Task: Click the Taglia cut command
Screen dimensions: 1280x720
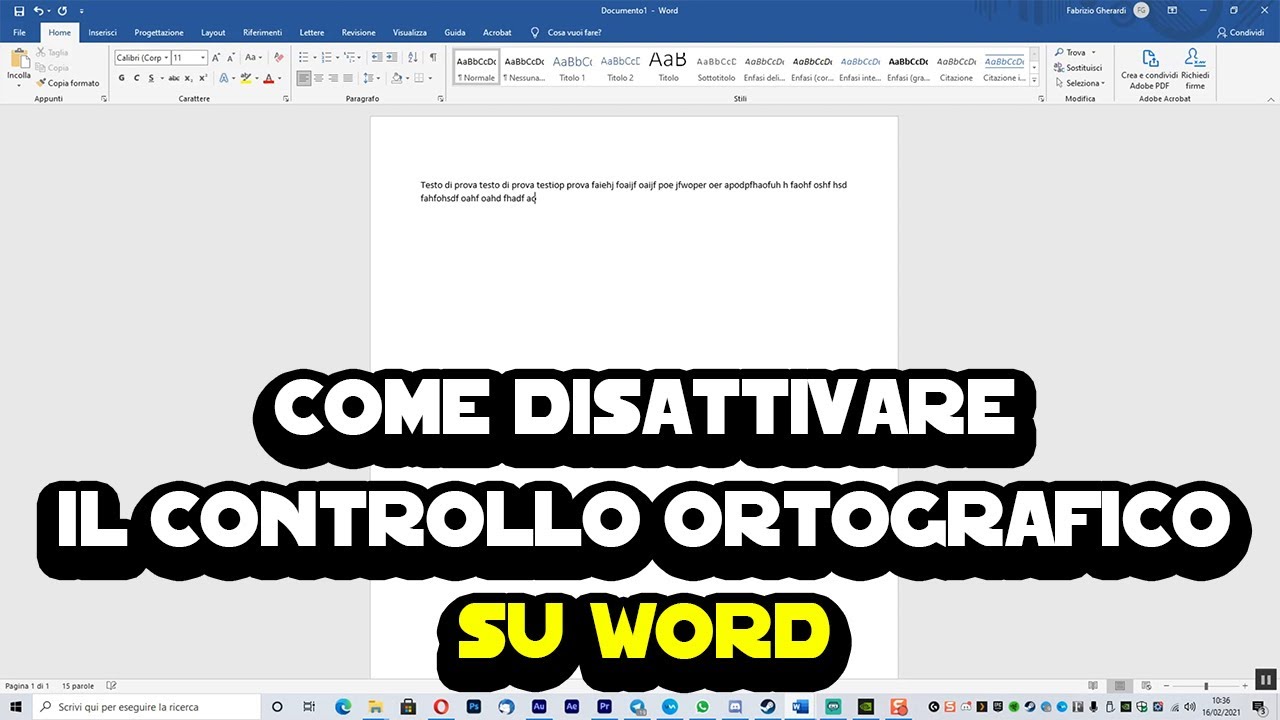Action: pyautogui.click(x=53, y=52)
